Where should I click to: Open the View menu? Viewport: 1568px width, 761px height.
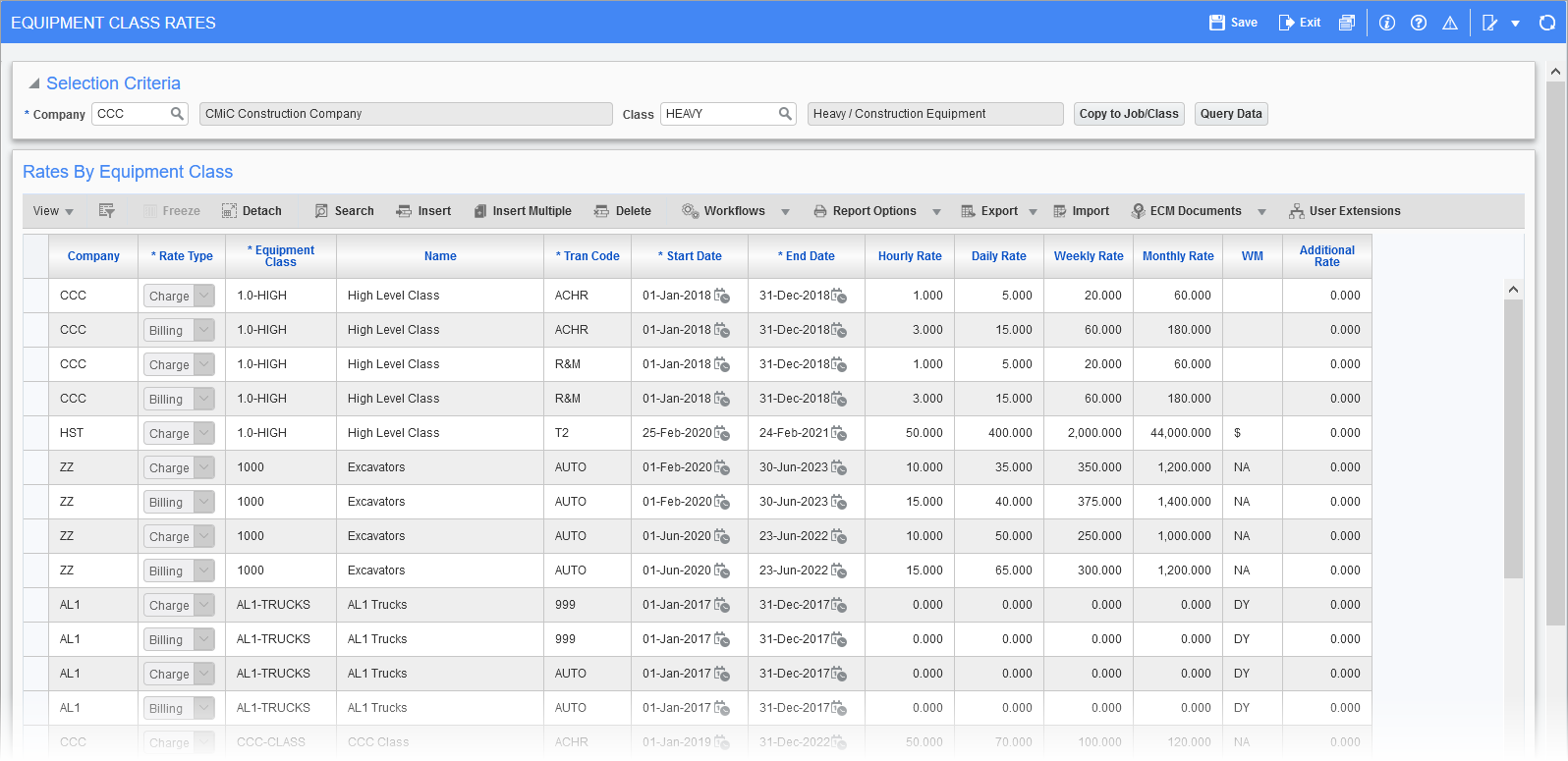[x=53, y=211]
